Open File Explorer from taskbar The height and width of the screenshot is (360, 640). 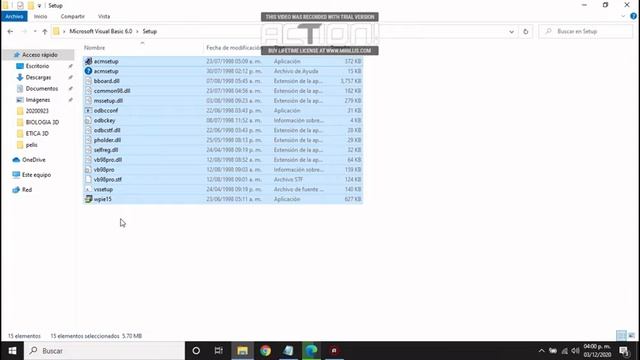[242, 351]
